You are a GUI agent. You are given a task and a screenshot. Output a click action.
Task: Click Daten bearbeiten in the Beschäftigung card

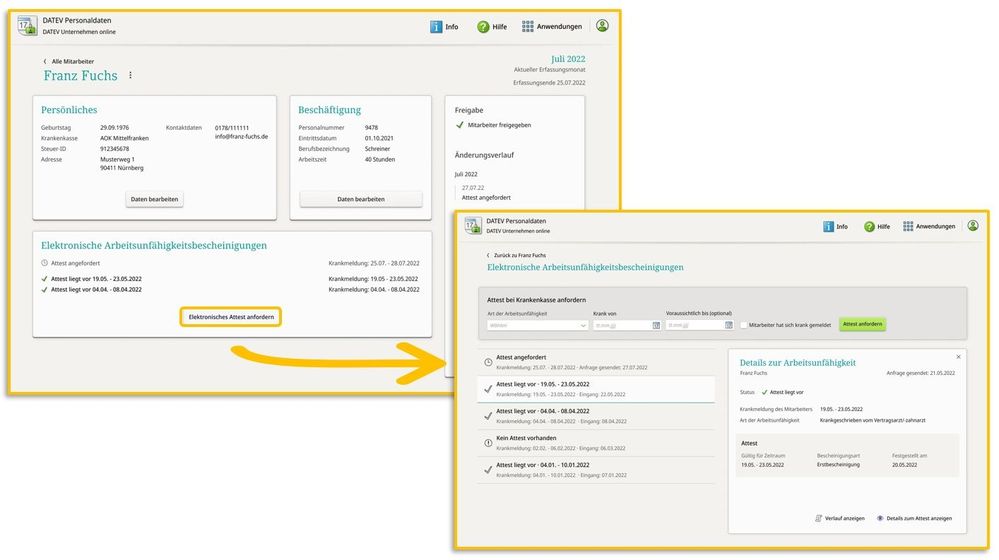click(x=361, y=199)
